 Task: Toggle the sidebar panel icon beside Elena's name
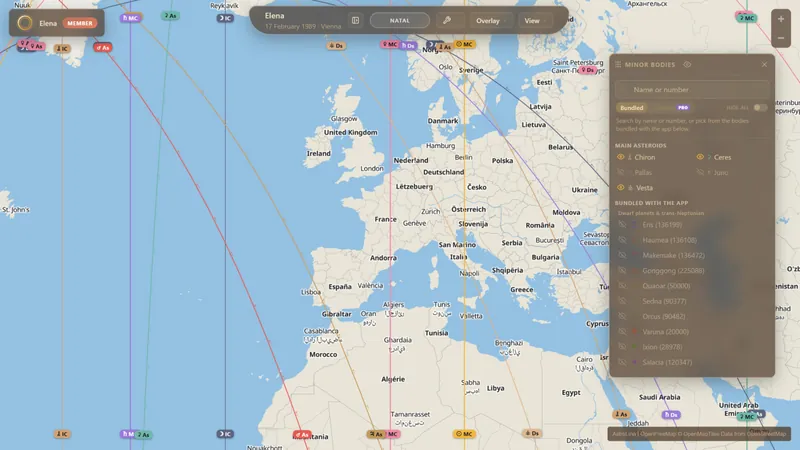(x=356, y=20)
